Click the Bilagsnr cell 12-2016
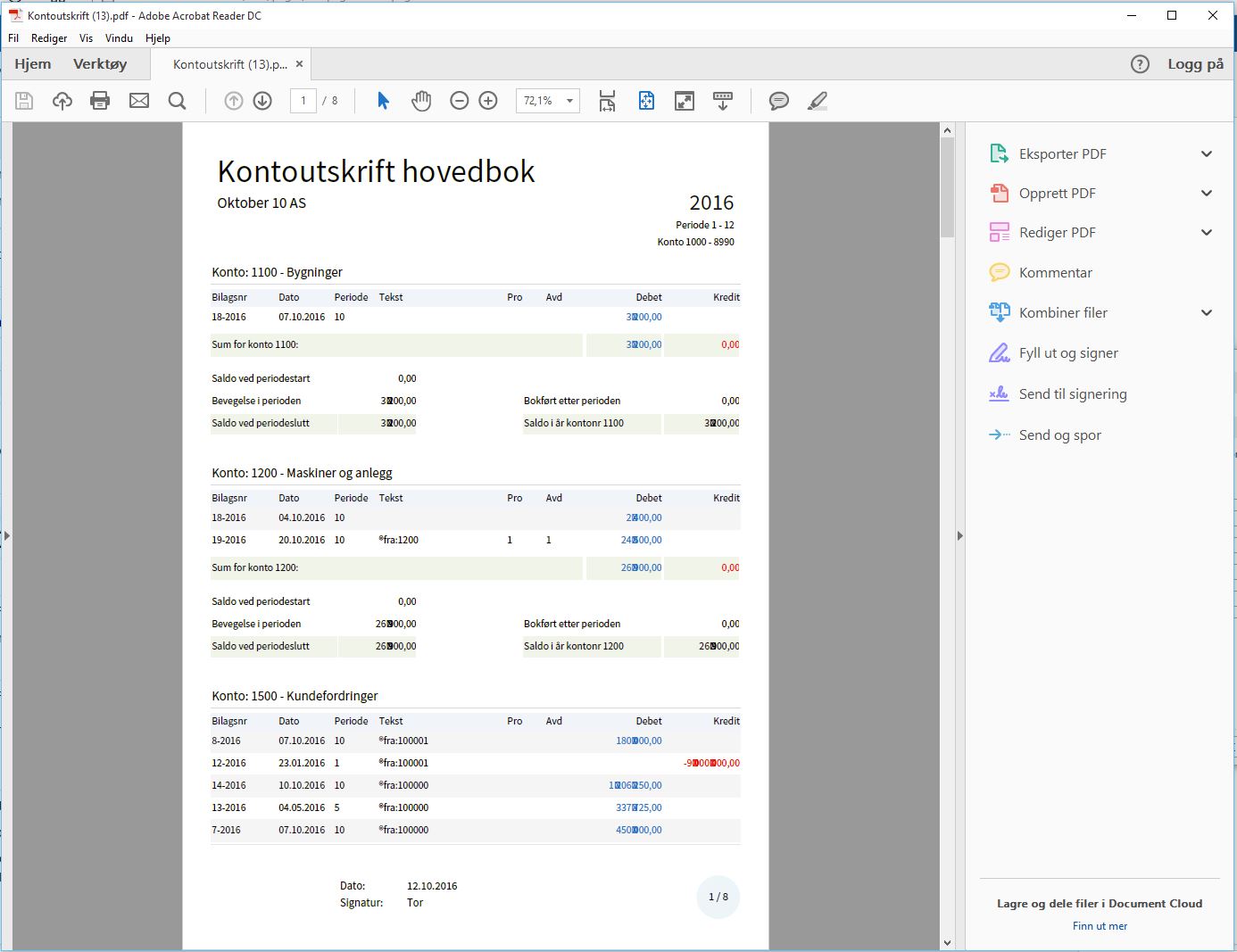 pos(228,763)
